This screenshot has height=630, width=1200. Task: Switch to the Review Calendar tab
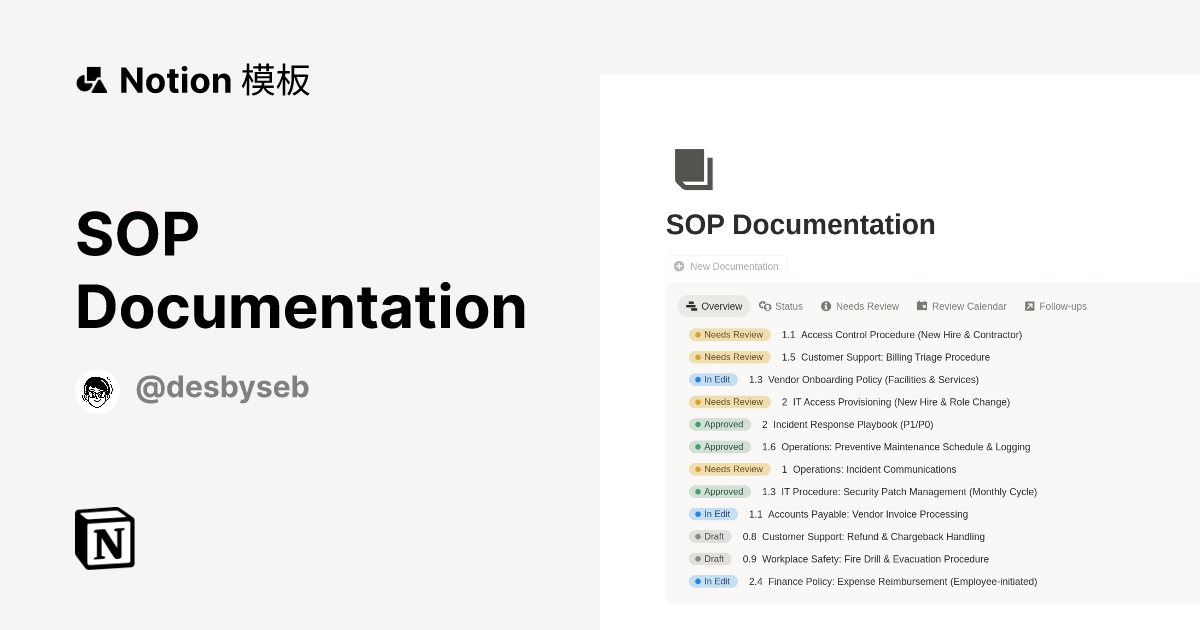coord(961,306)
